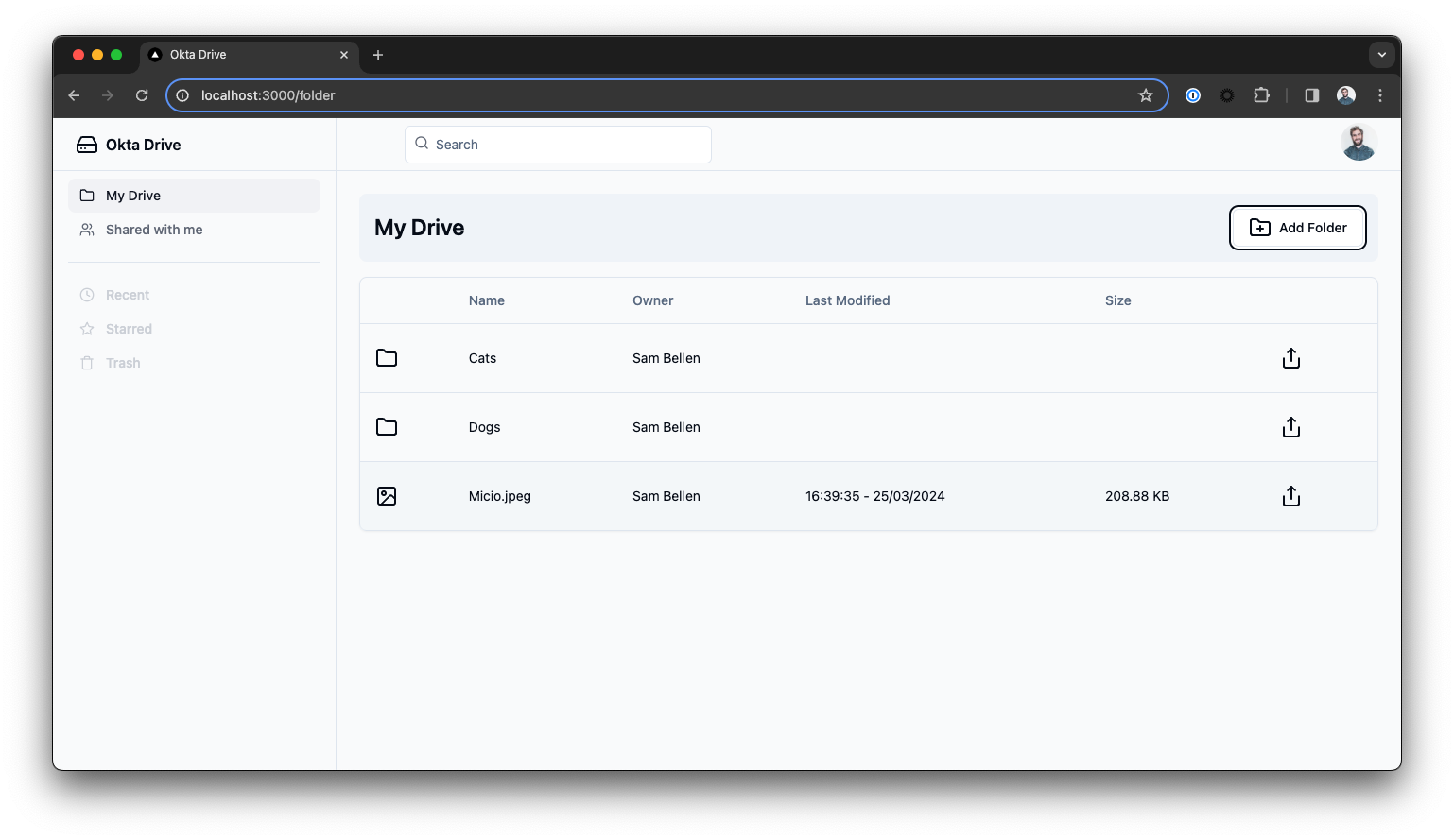Click the Recent clock icon
The height and width of the screenshot is (840, 1454).
87,295
